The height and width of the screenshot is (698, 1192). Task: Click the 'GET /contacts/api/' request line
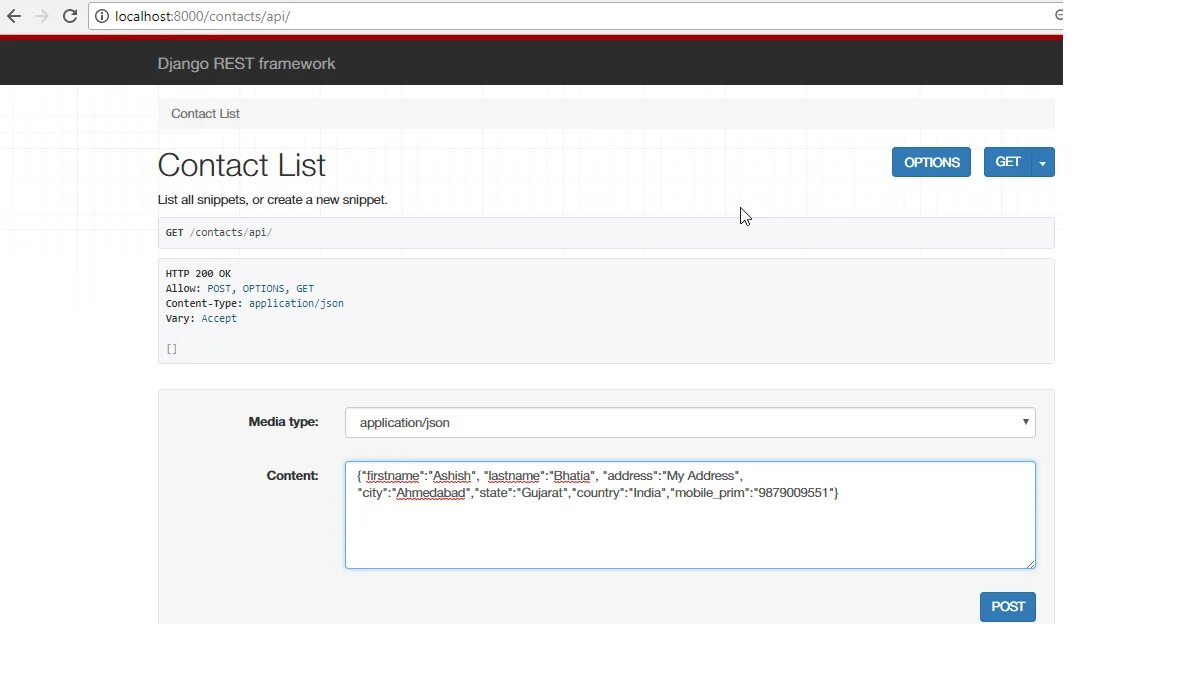[x=219, y=233]
